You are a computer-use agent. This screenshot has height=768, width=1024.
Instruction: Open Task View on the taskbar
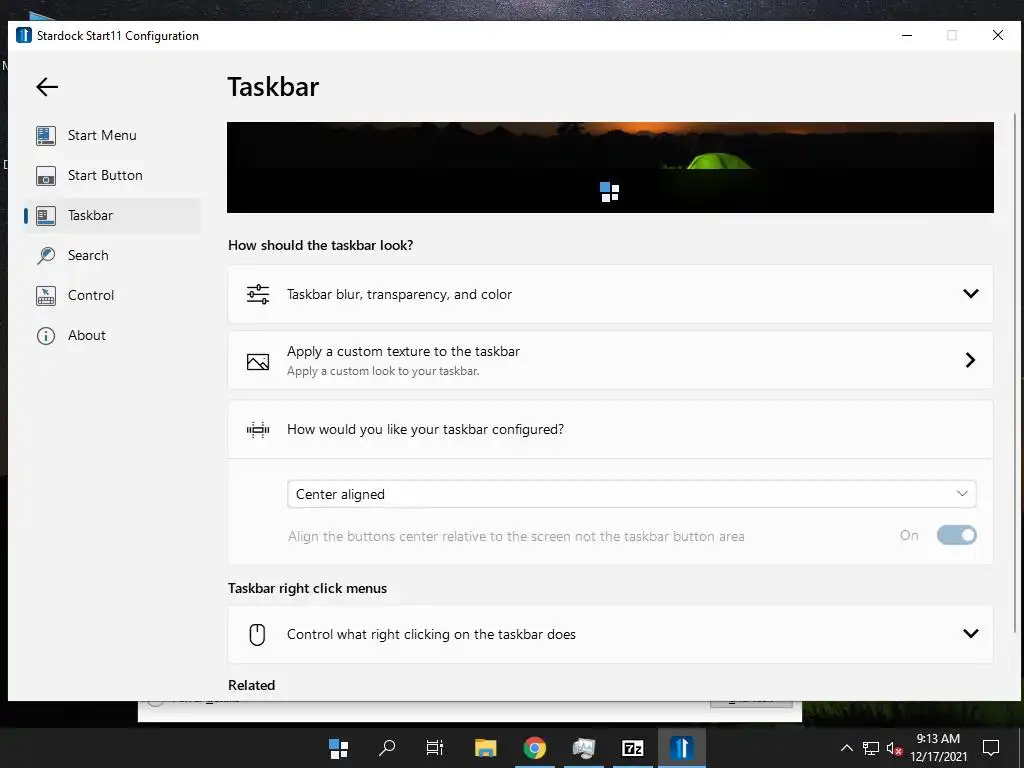coord(435,748)
